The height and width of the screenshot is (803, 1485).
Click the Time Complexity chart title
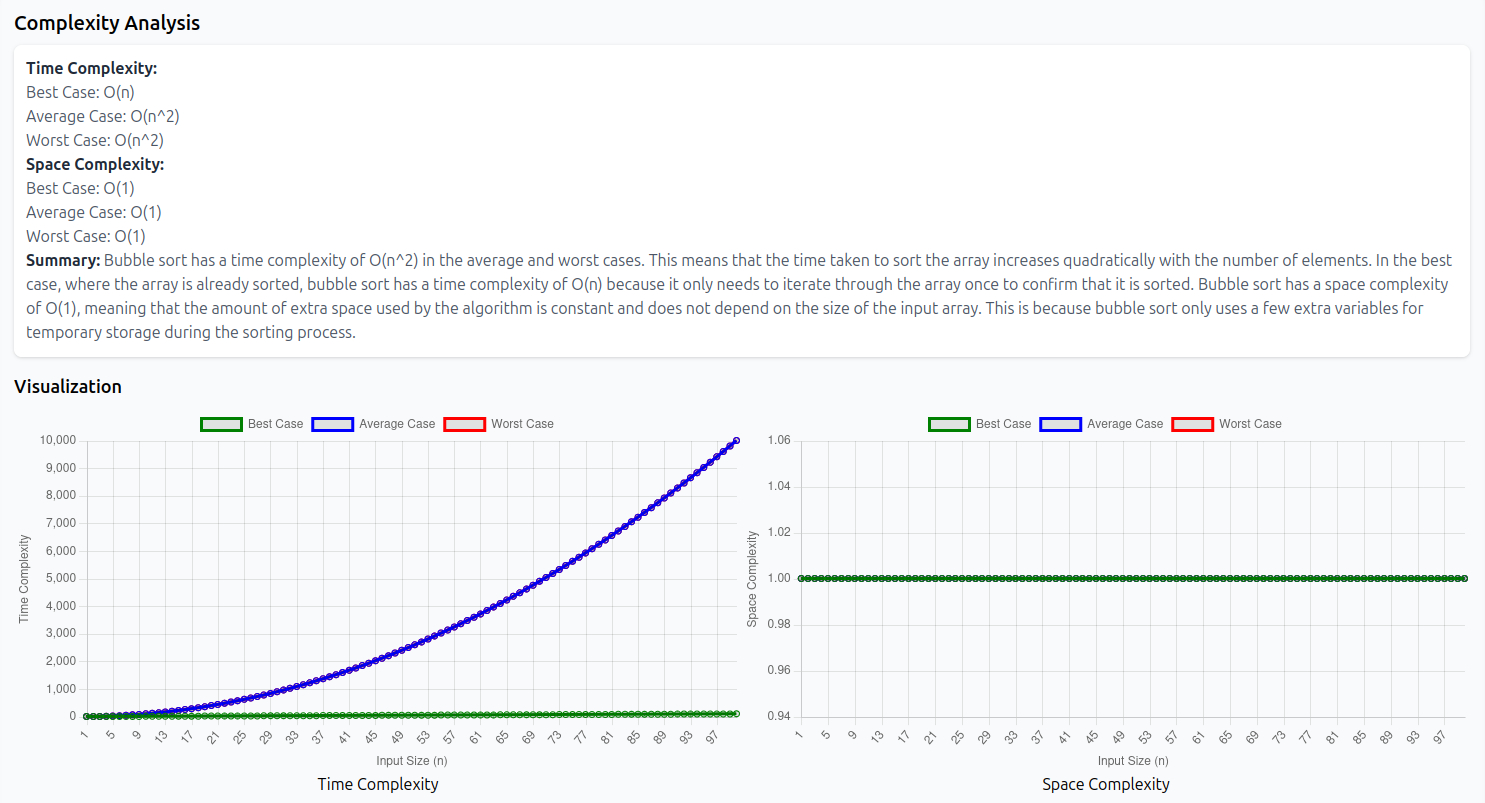coord(378,784)
